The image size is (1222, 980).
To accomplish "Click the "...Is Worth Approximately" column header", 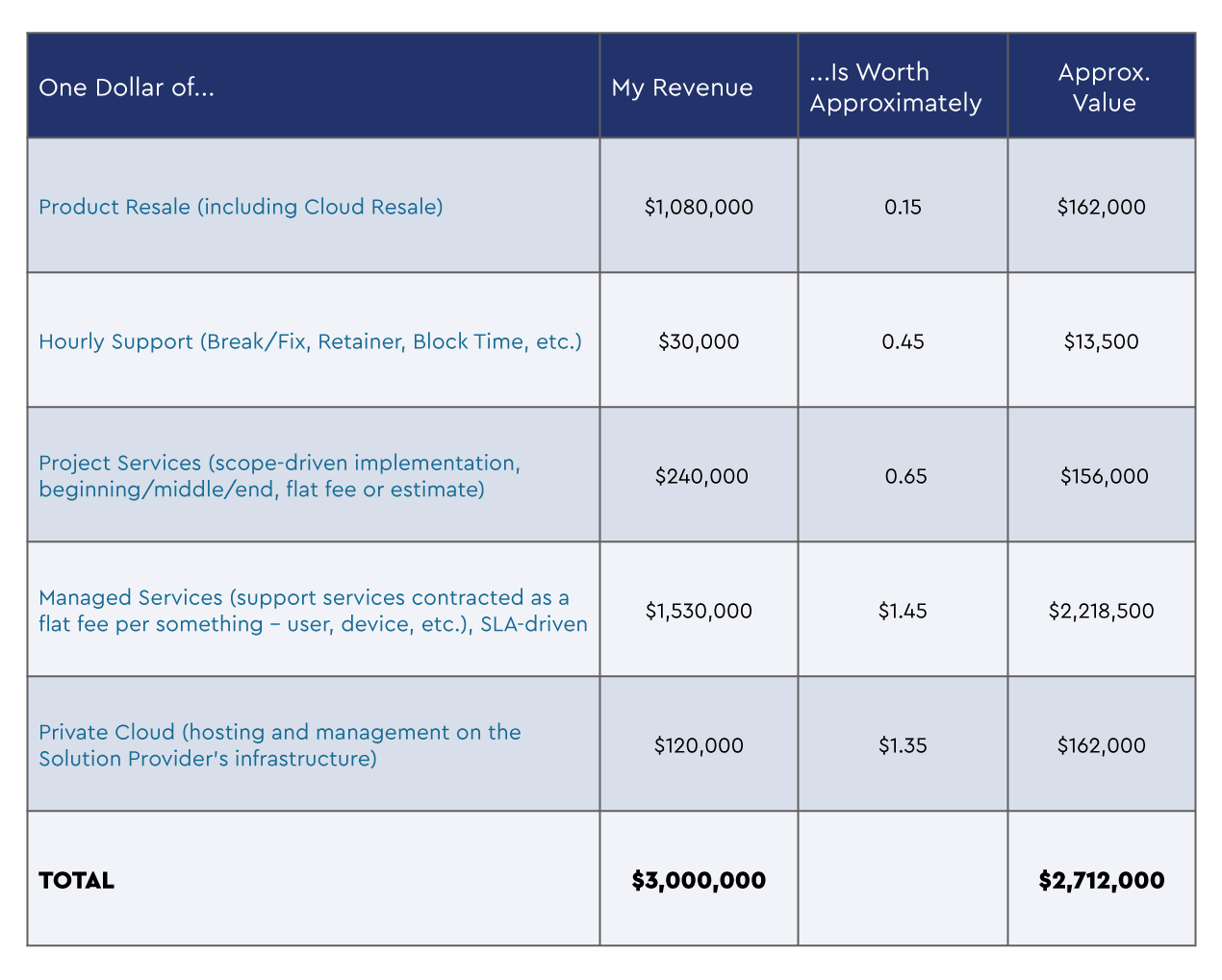I will 900,88.
